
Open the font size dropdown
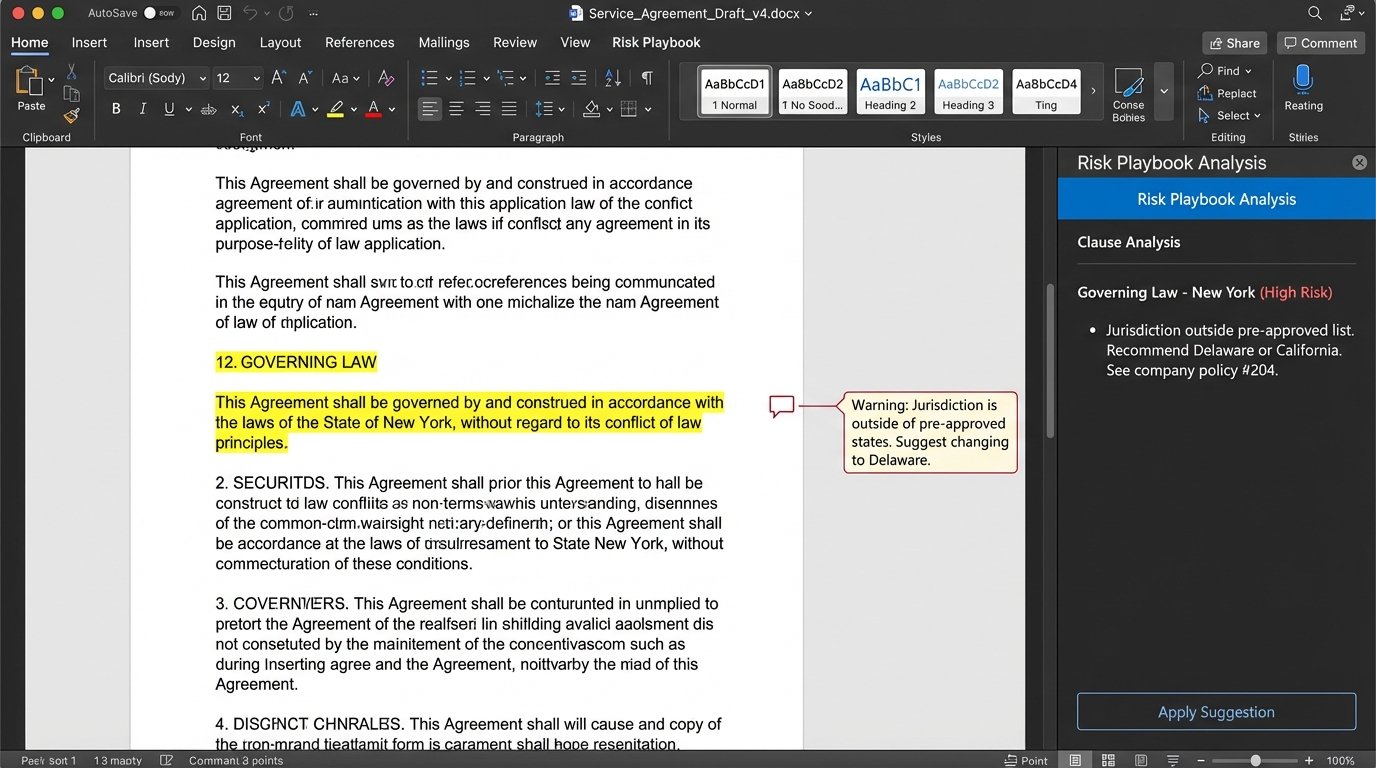coord(254,77)
